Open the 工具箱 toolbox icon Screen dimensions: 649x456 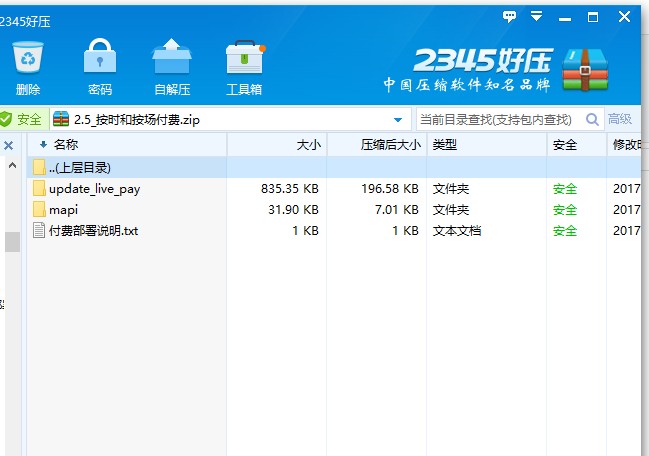[244, 68]
